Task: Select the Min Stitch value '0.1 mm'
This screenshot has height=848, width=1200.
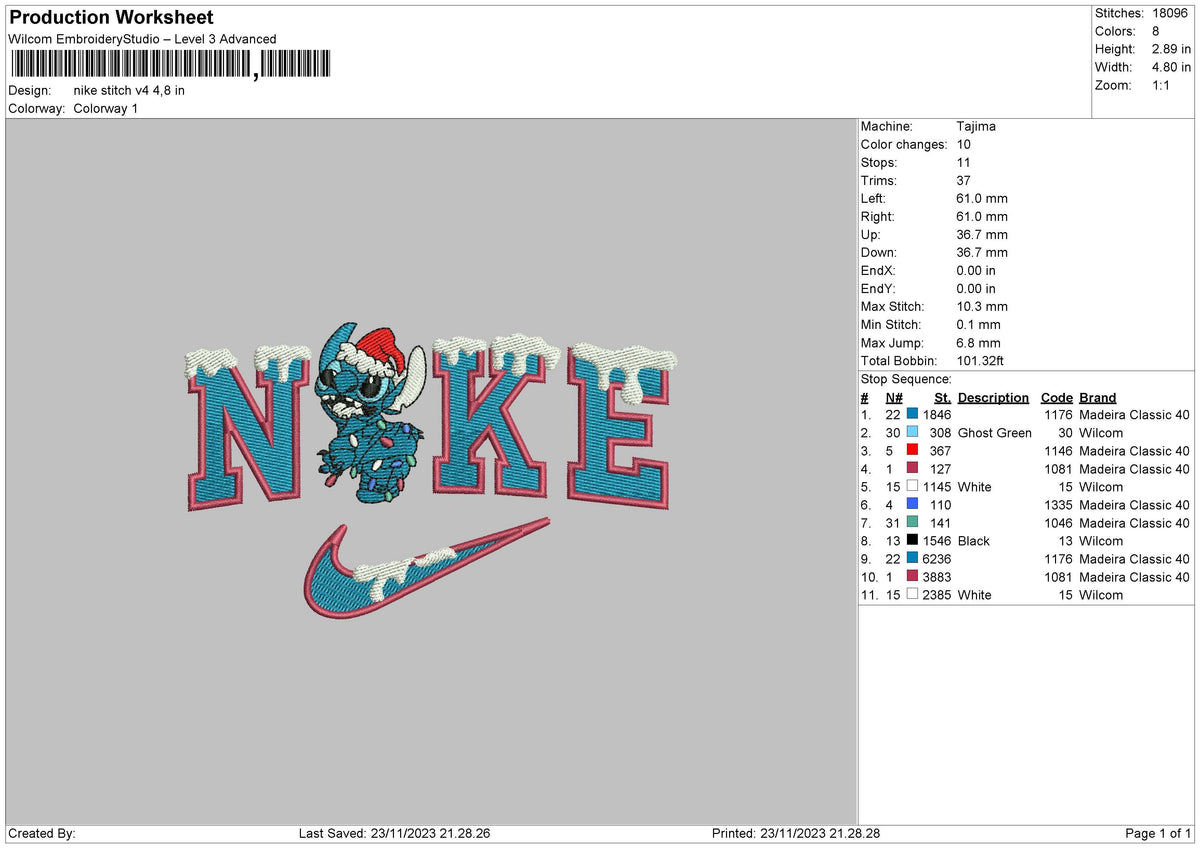Action: 978,325
